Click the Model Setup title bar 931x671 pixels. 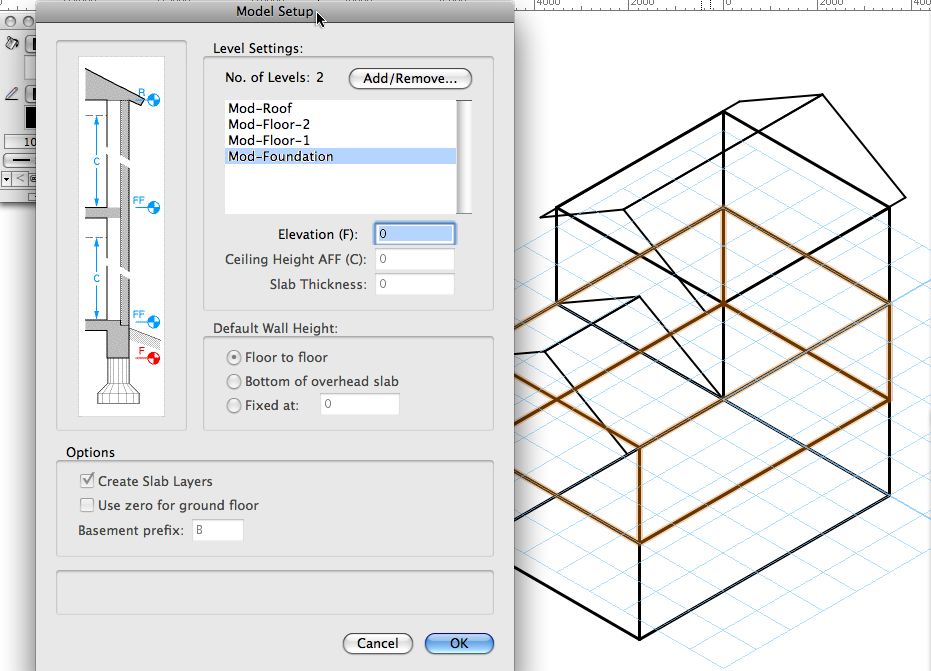275,11
